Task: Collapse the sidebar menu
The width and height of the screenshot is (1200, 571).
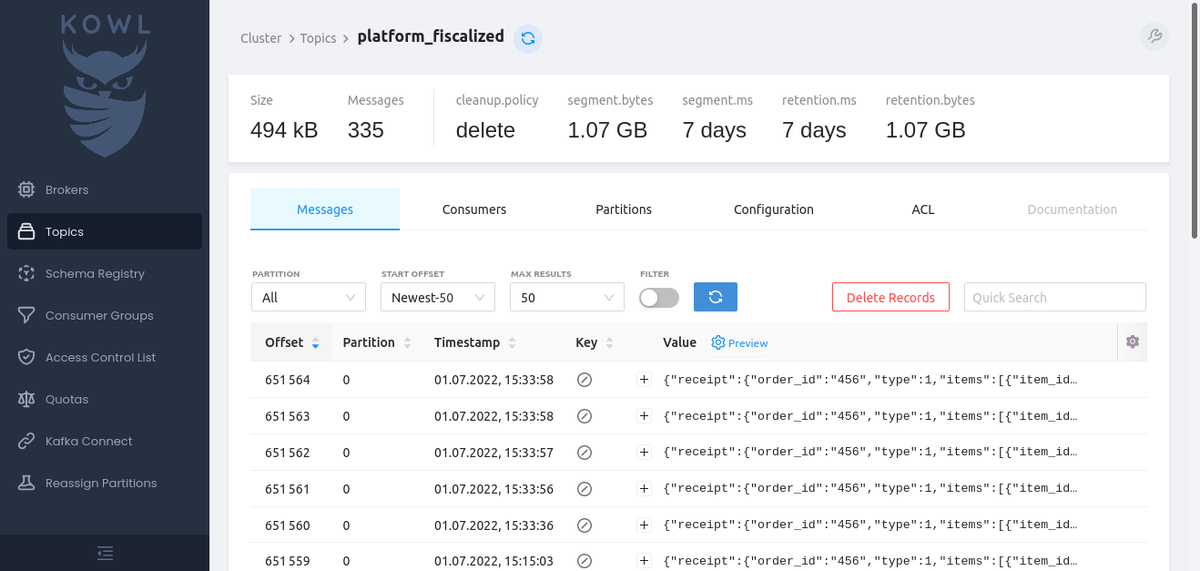Action: point(105,553)
